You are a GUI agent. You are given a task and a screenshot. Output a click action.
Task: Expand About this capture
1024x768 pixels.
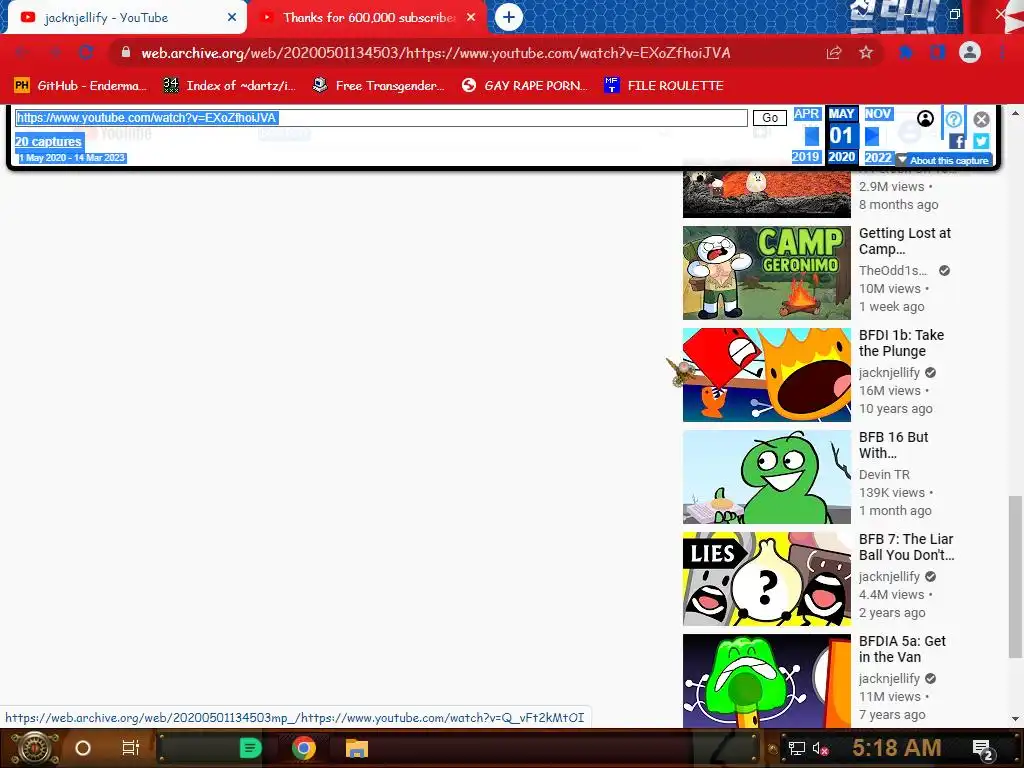(x=944, y=160)
